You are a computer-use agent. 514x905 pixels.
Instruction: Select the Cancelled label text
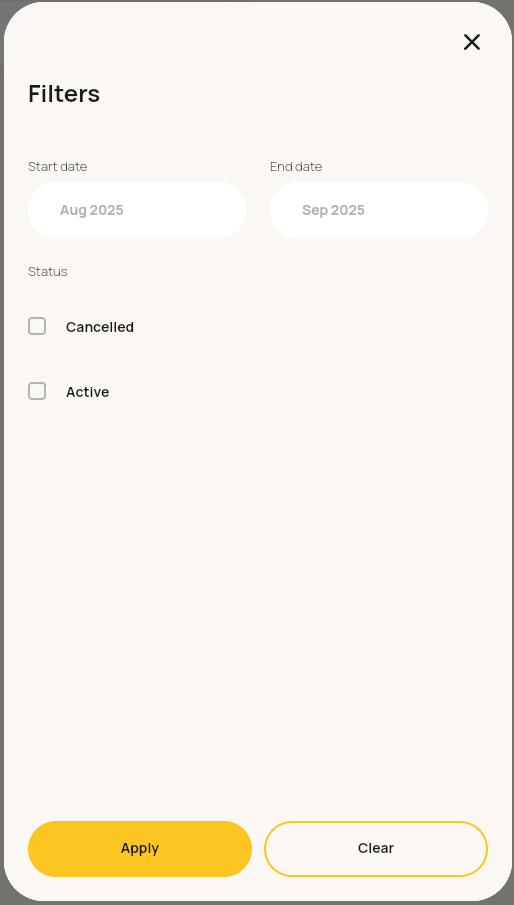coord(100,327)
